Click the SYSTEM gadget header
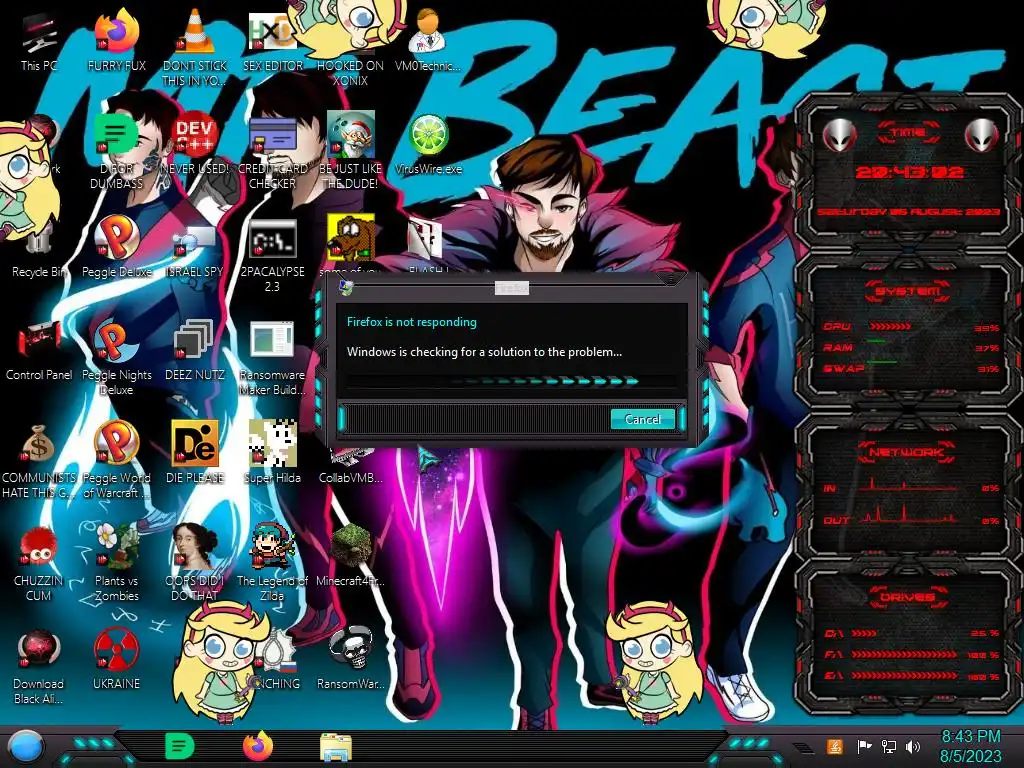The height and width of the screenshot is (768, 1024). (908, 291)
